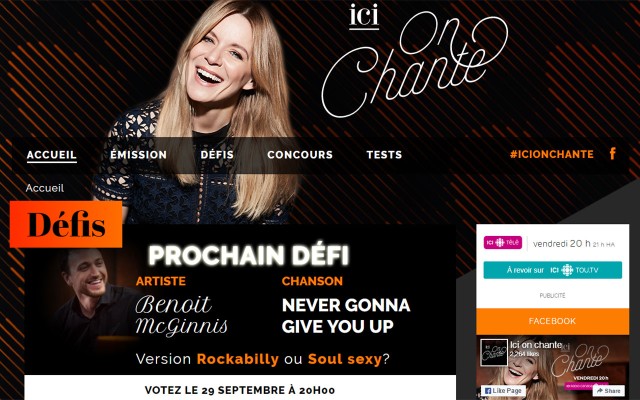Click the ICI logo above On Chante
Image resolution: width=640 pixels, height=400 pixels.
[x=364, y=17]
